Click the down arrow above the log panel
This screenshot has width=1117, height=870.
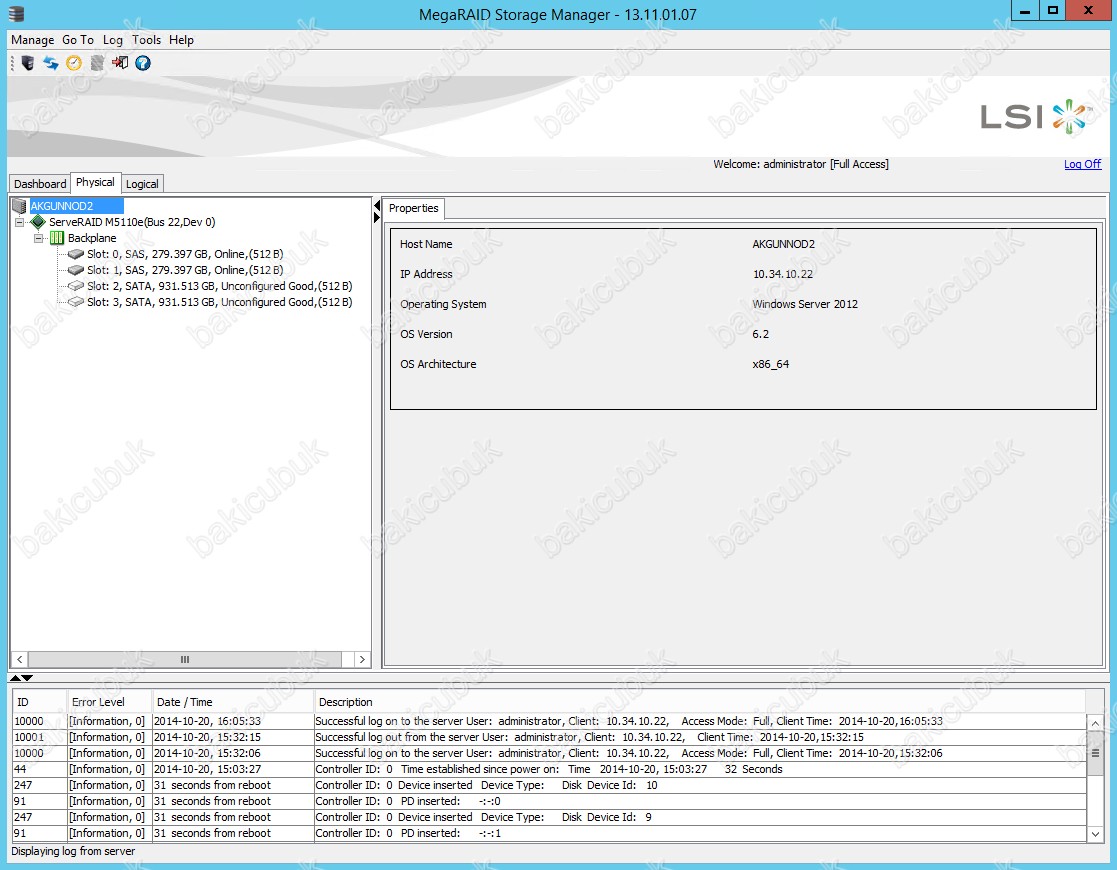click(x=27, y=678)
